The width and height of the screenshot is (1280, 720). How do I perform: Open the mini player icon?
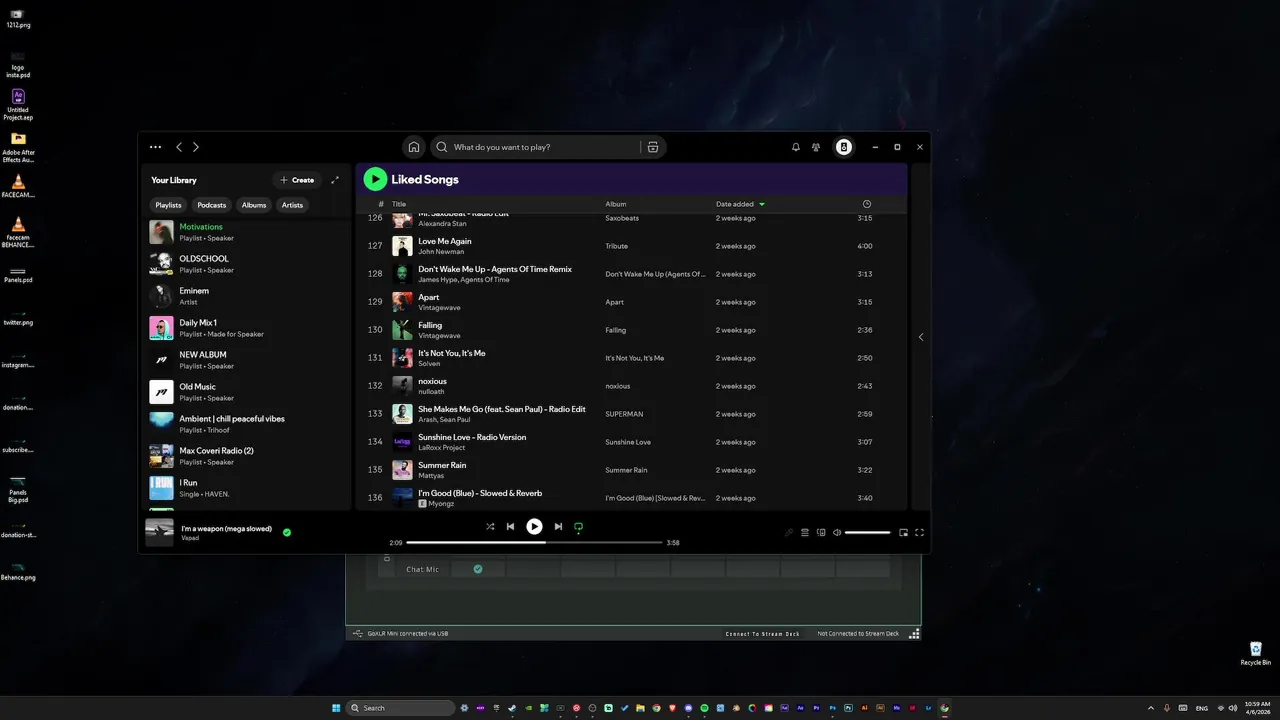903,533
